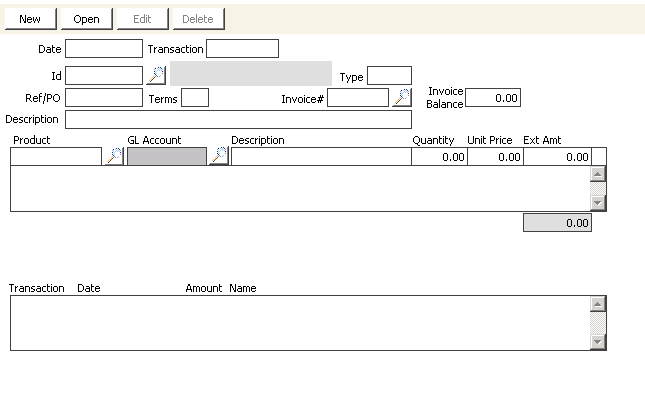
Task: Click the Date column header of transaction list
Action: [x=89, y=288]
